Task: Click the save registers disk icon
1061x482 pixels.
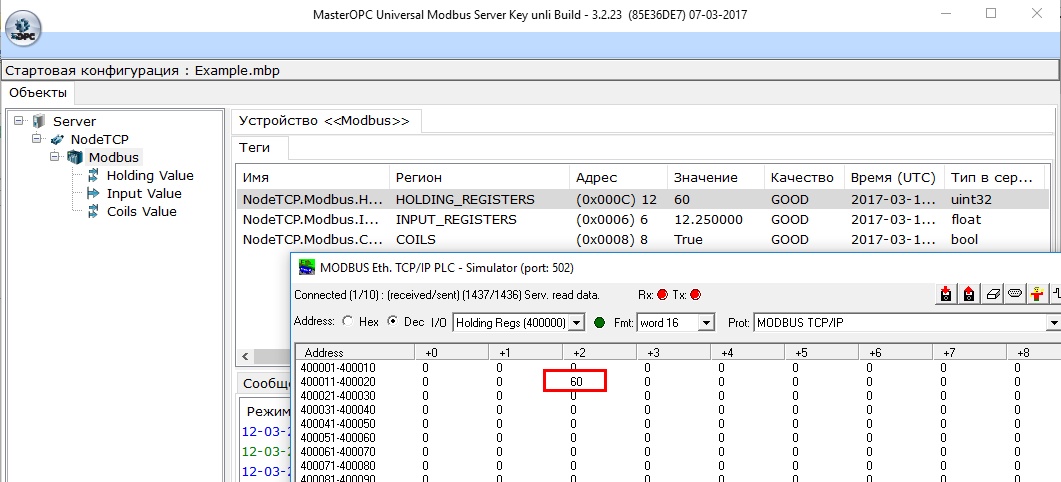Action: (968, 294)
